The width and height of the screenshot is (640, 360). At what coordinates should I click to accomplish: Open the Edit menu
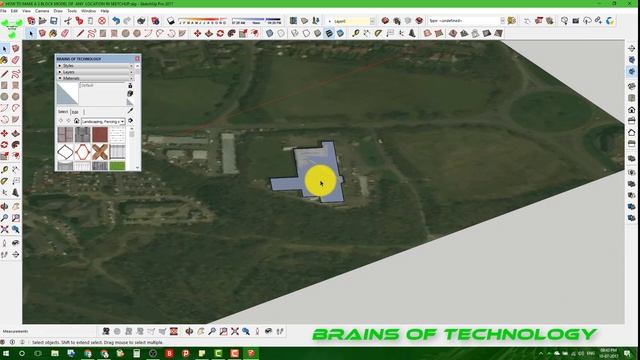14,11
